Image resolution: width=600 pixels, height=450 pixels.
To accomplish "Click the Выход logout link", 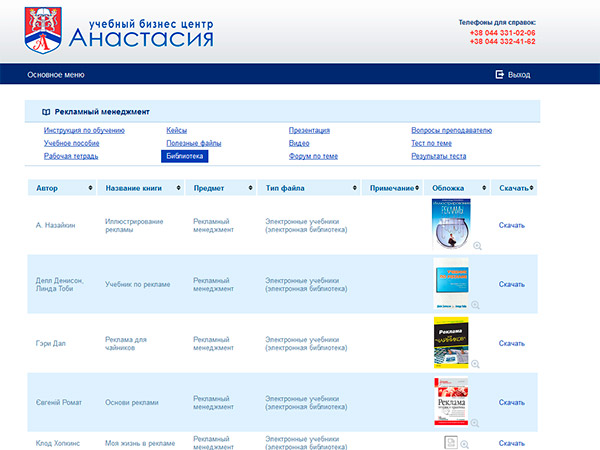I will coord(519,75).
